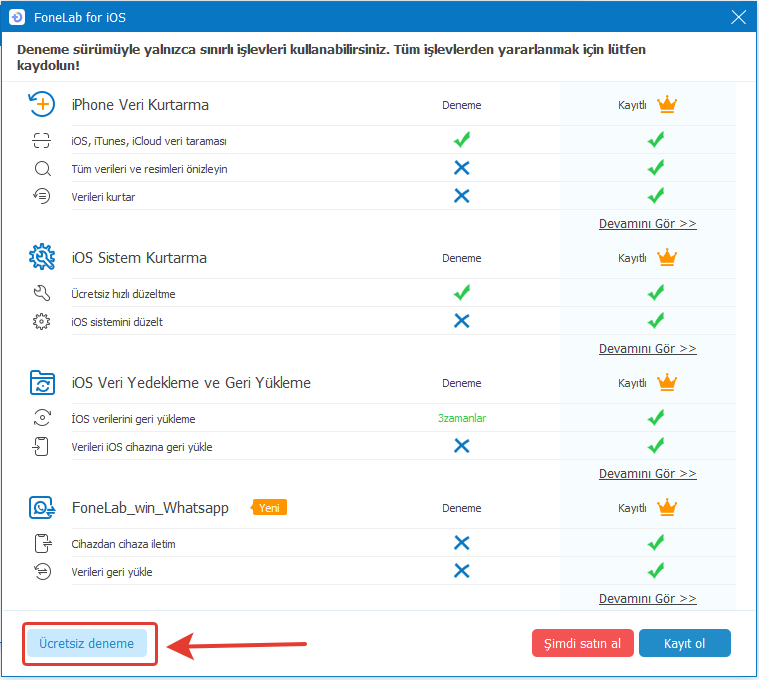The image size is (759, 680).
Task: Click the magnifier icon for önizleyin row
Action: coord(42,169)
